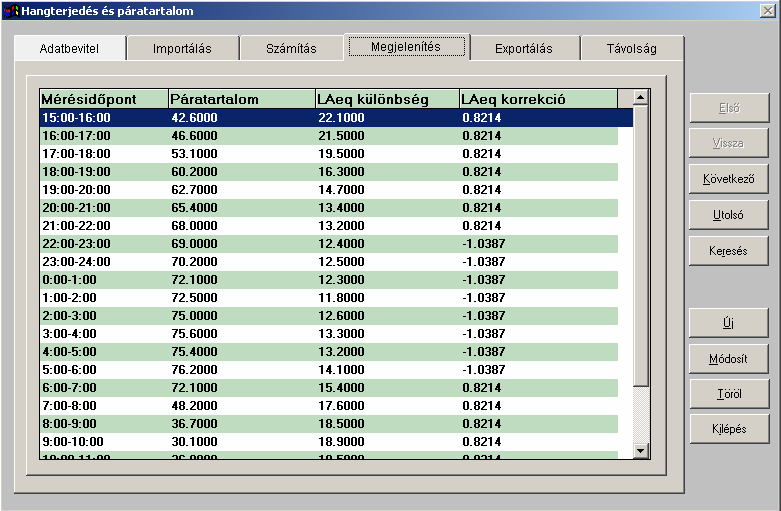Select the 3:00-4:00 row

(x=329, y=334)
